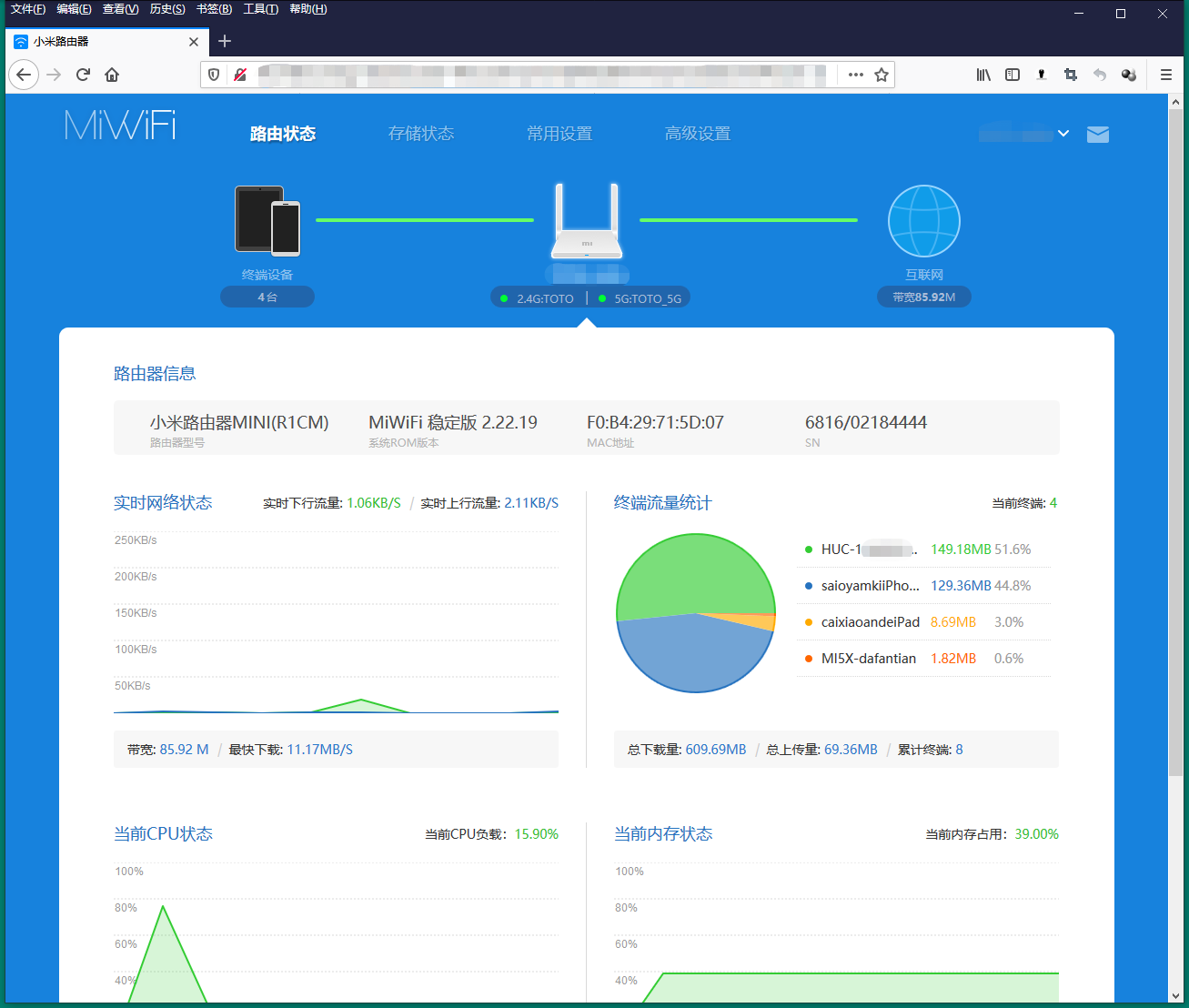
Task: Click the 4台 devices count badge
Action: tap(267, 297)
